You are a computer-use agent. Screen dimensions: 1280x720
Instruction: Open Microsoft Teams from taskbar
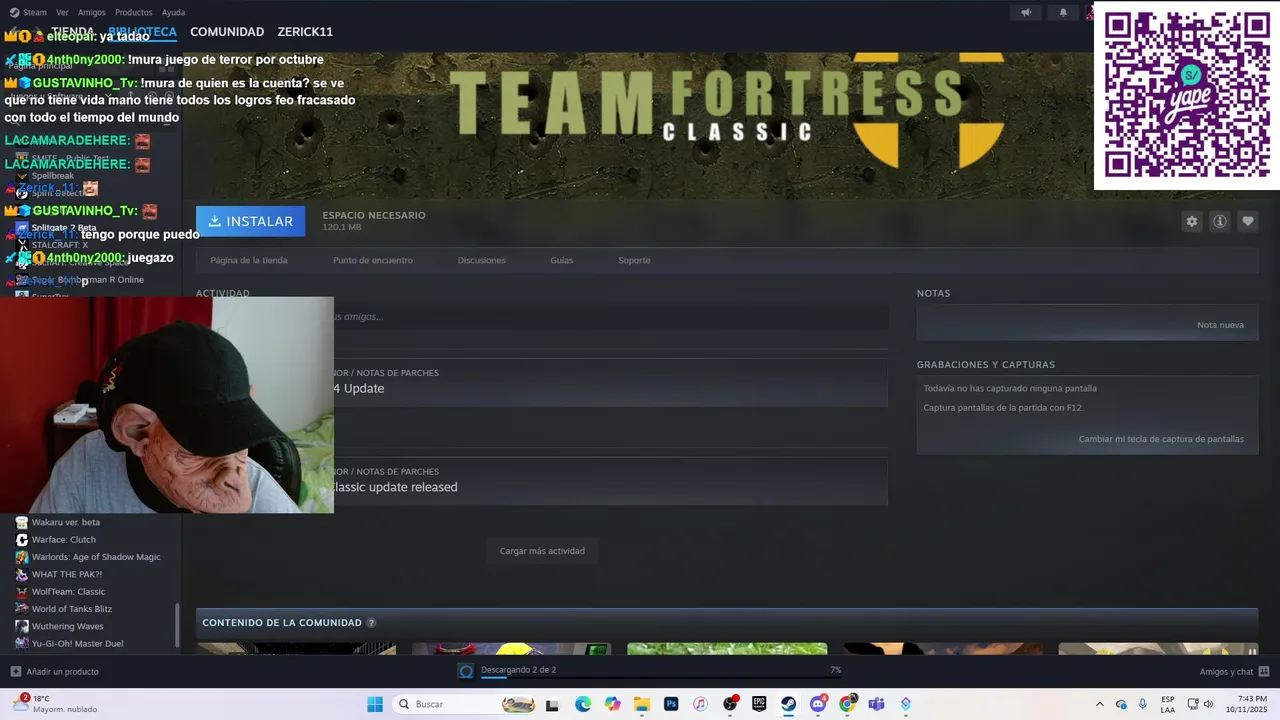coord(877,704)
